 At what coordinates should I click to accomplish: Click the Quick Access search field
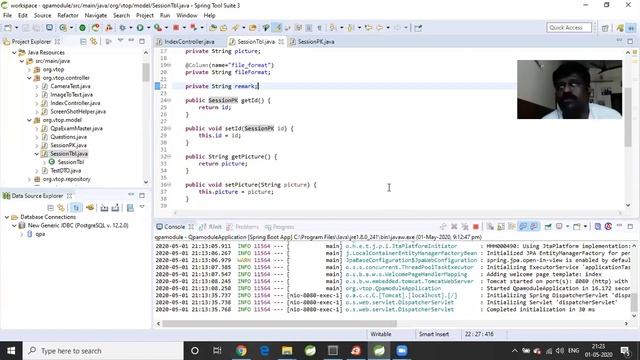pyautogui.click(x=569, y=28)
